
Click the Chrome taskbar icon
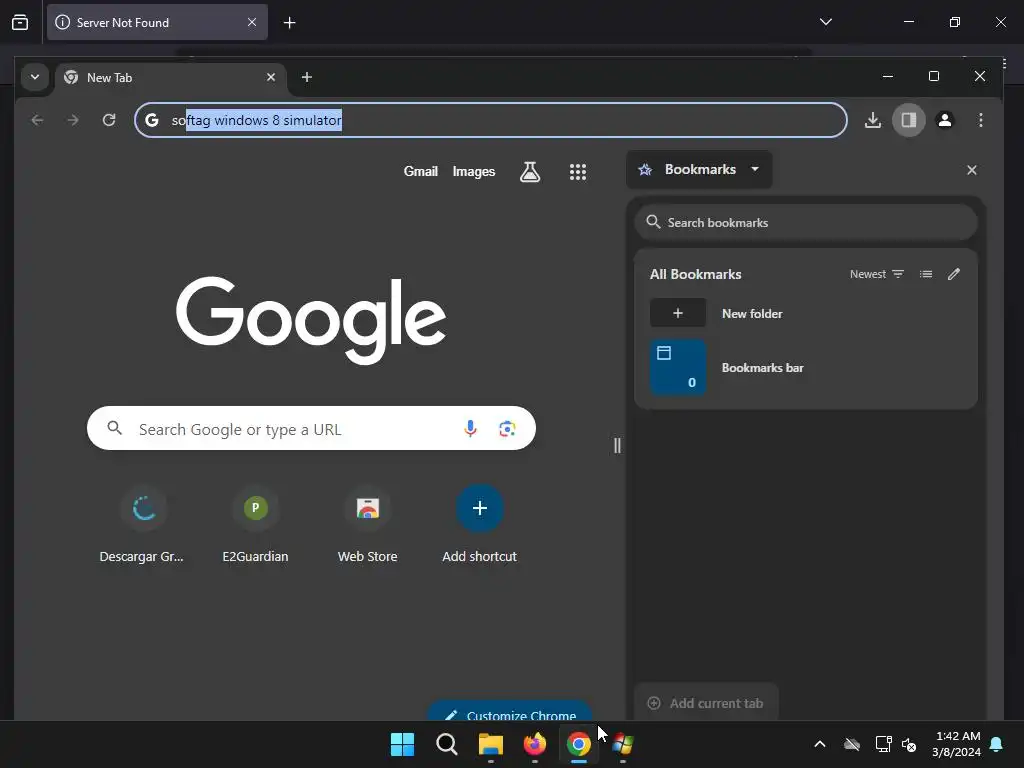click(579, 744)
